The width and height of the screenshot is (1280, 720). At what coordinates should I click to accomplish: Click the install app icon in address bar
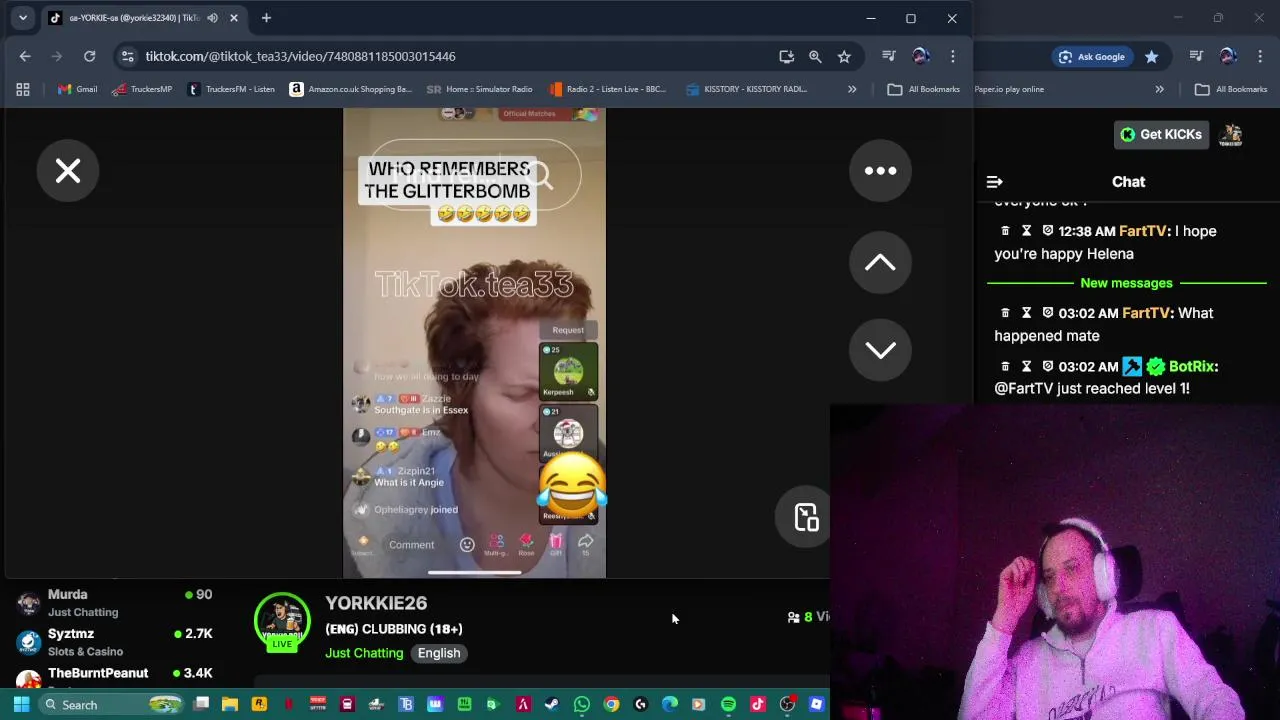point(786,56)
